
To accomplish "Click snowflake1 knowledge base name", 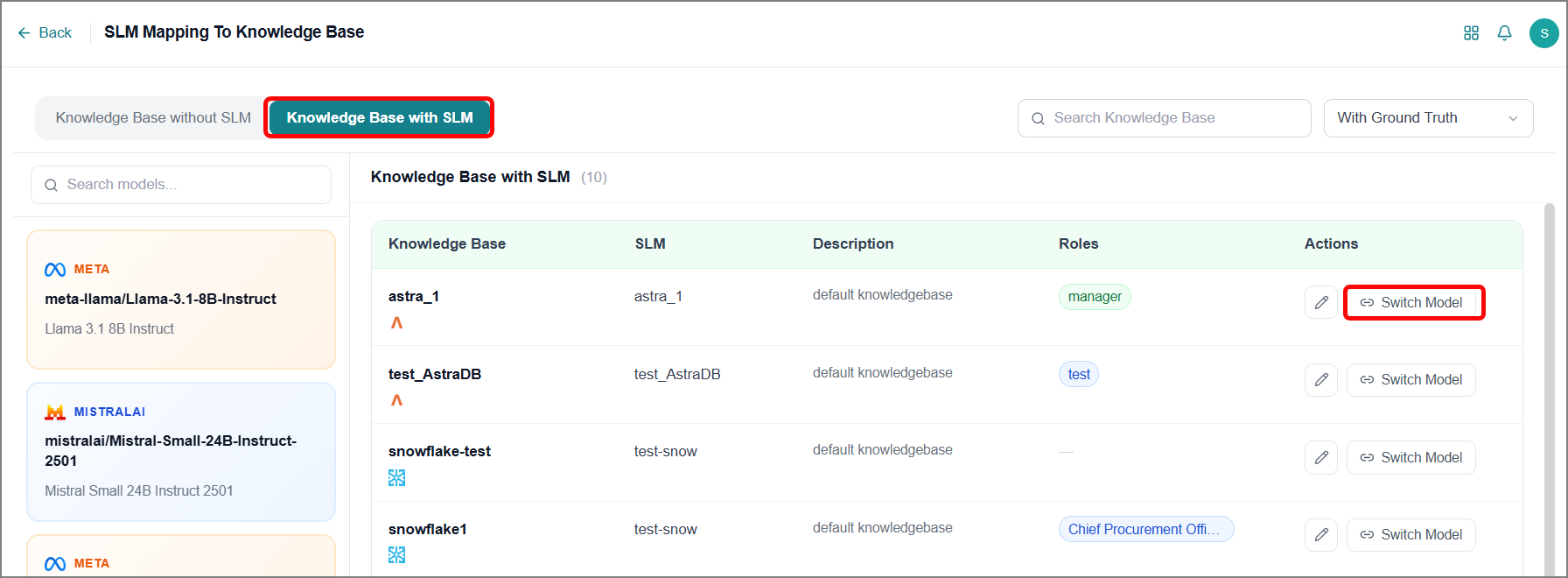I will tap(428, 529).
